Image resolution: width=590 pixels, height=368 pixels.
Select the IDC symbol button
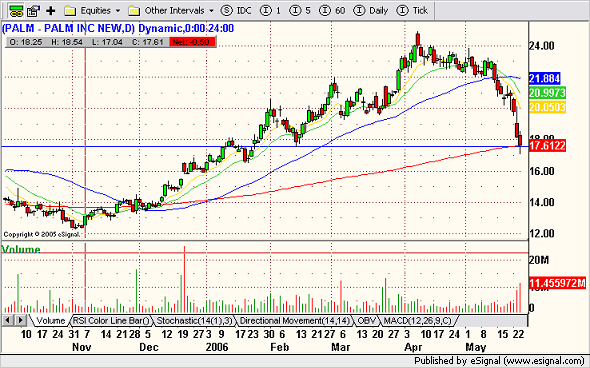236,11
